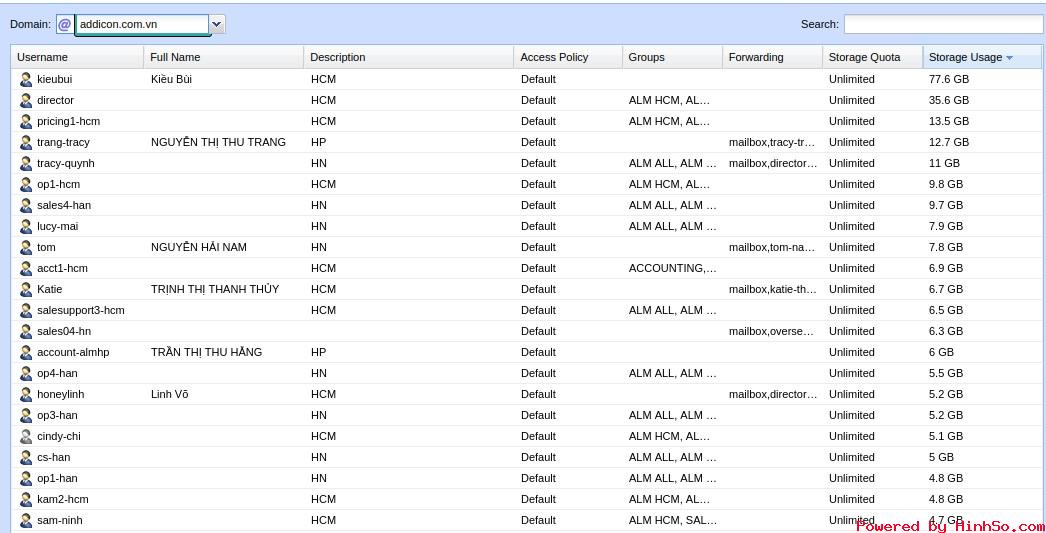1046x533 pixels.
Task: Select TRỊNH THỊ THANH THỦY cell
Action: tap(215, 290)
